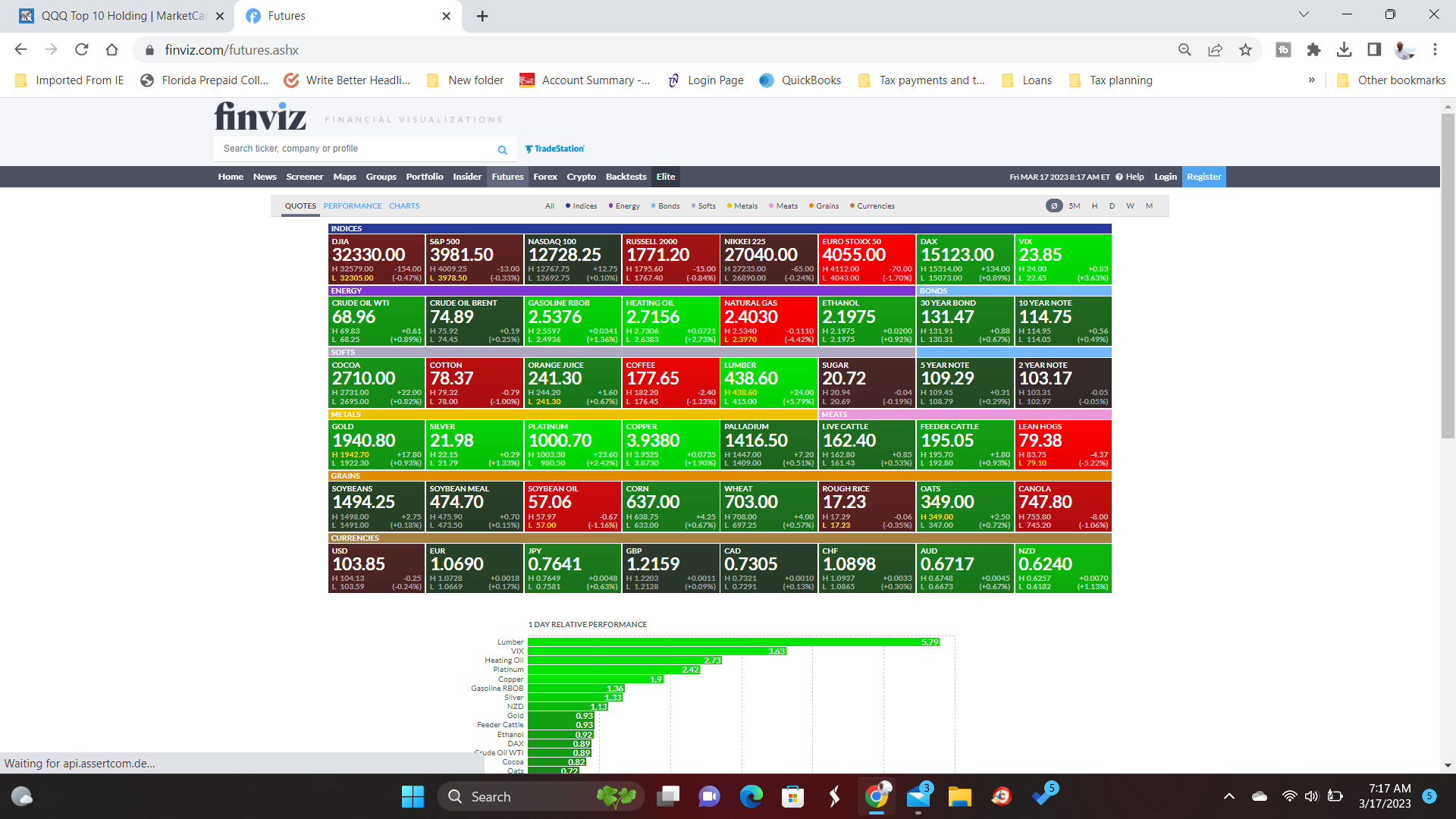Open Microsoft Edge from the taskbar
1456x819 pixels.
point(751,796)
